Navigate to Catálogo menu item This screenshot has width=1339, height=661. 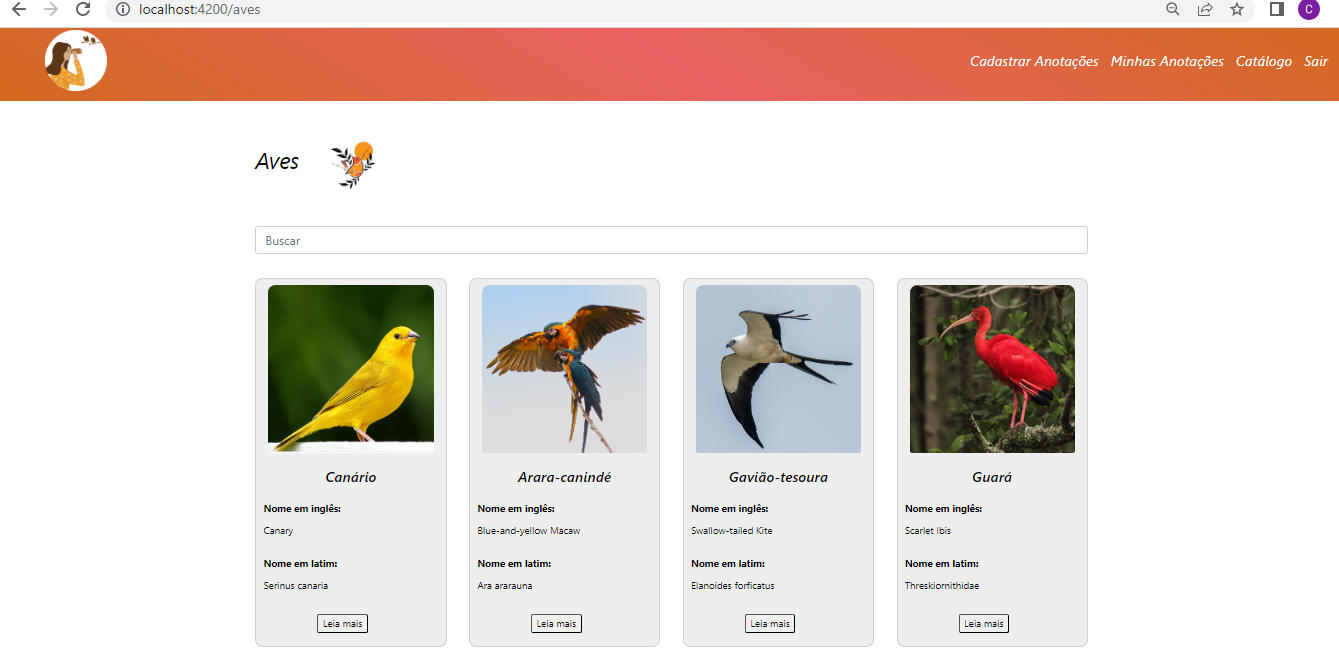pos(1263,61)
